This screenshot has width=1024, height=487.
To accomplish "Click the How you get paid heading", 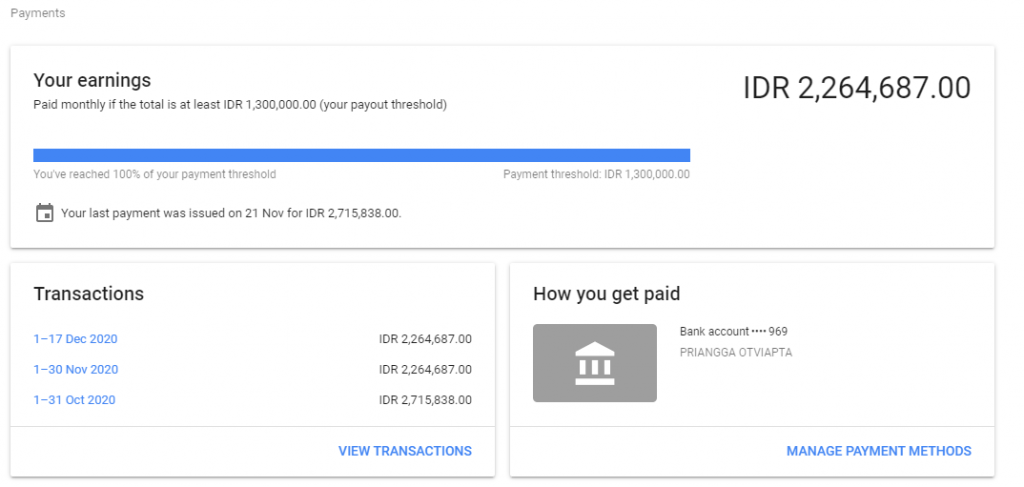I will point(606,294).
